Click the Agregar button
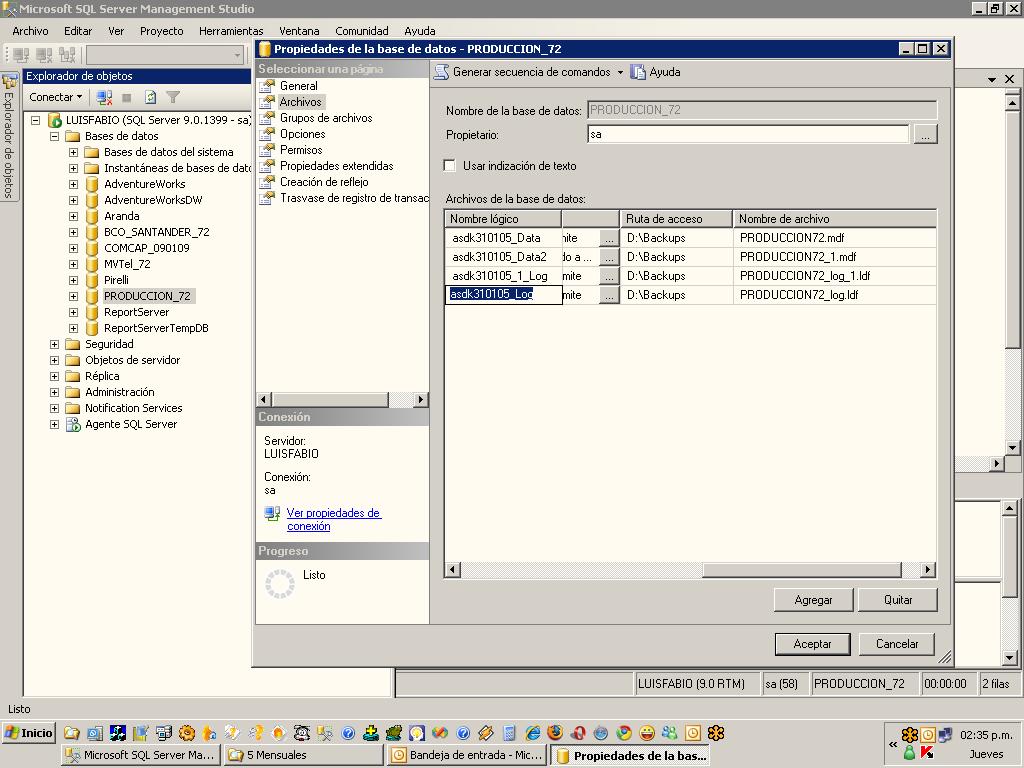 813,600
